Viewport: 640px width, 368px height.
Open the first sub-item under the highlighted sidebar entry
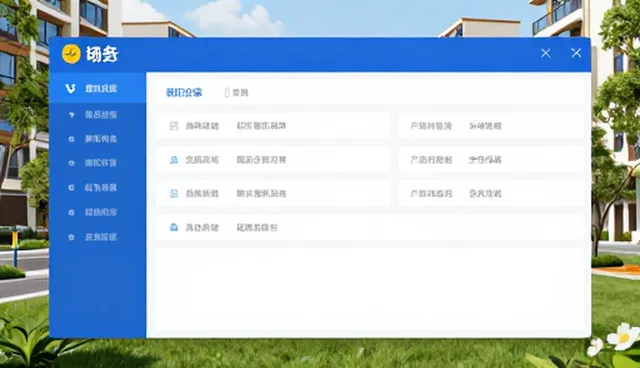[101, 115]
